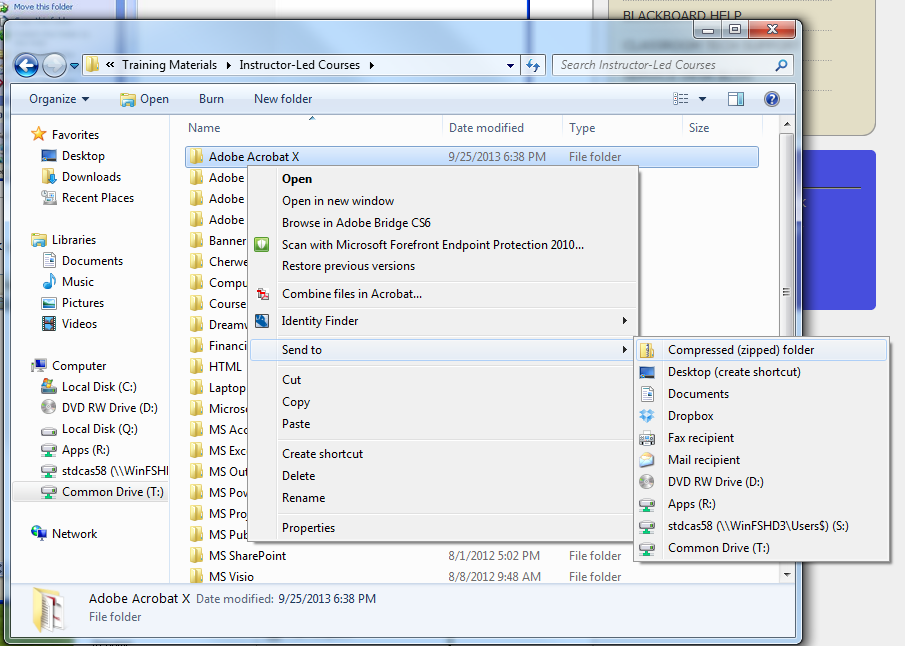The image size is (905, 646).
Task: Select Recent Places in navigation pane
Action: click(x=98, y=198)
